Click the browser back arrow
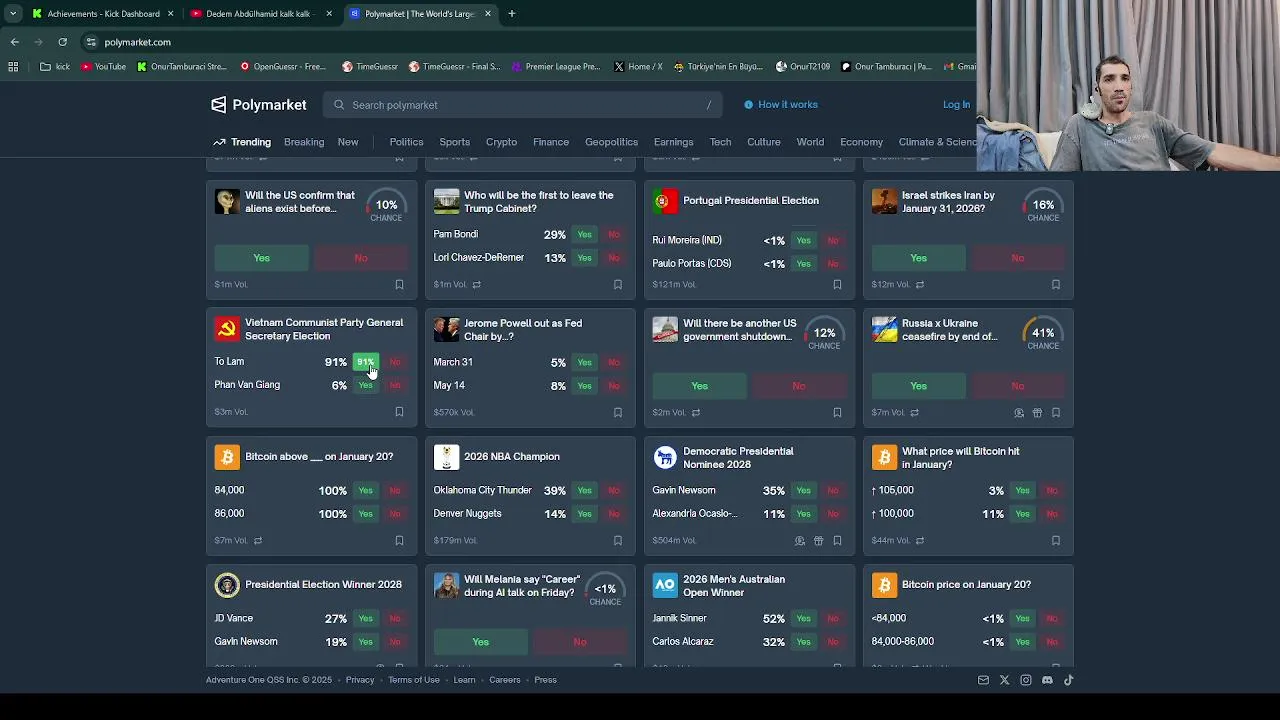The width and height of the screenshot is (1280, 720). pos(14,42)
